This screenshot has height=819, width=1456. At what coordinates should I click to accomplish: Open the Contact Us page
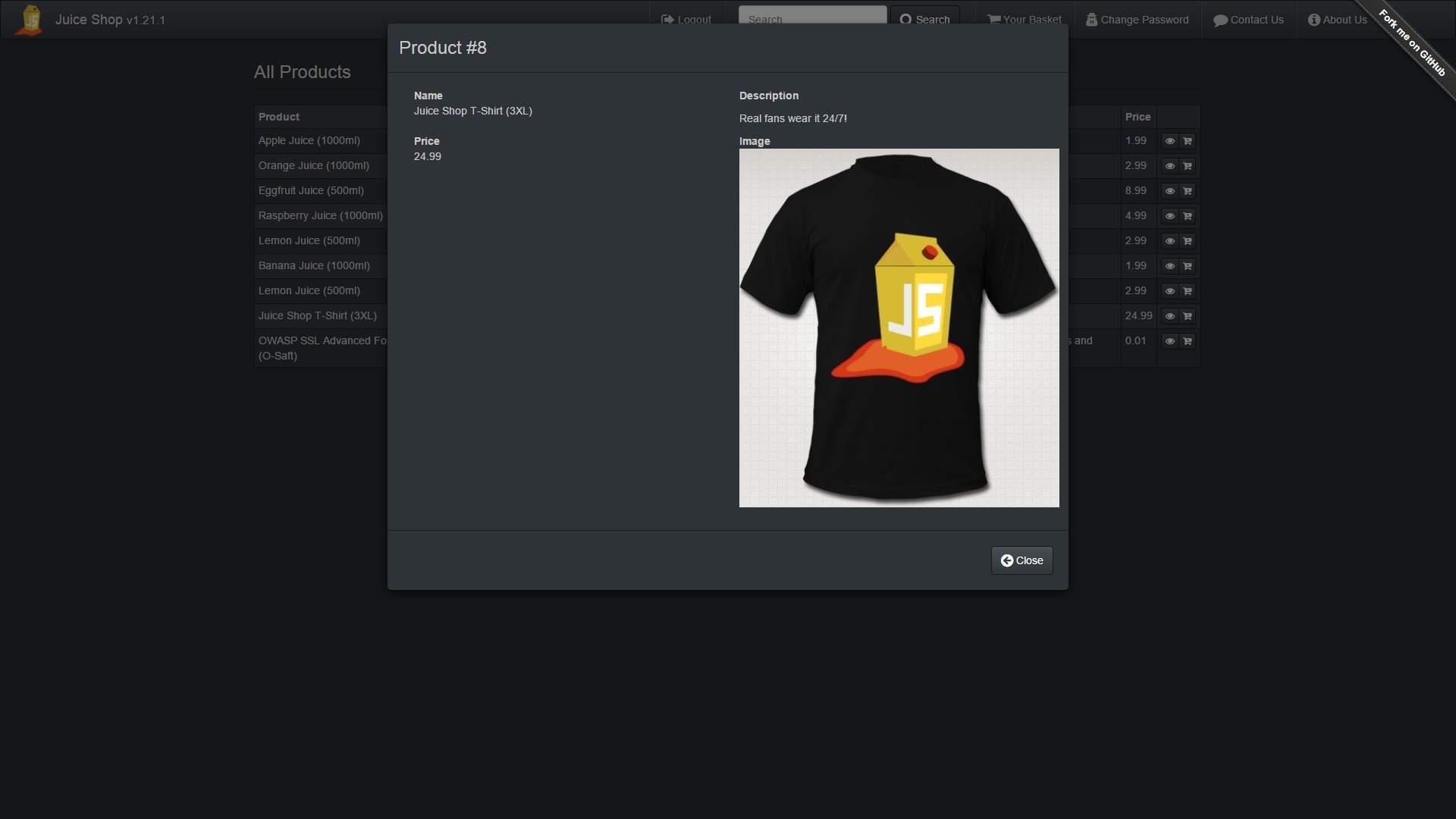[x=1248, y=20]
